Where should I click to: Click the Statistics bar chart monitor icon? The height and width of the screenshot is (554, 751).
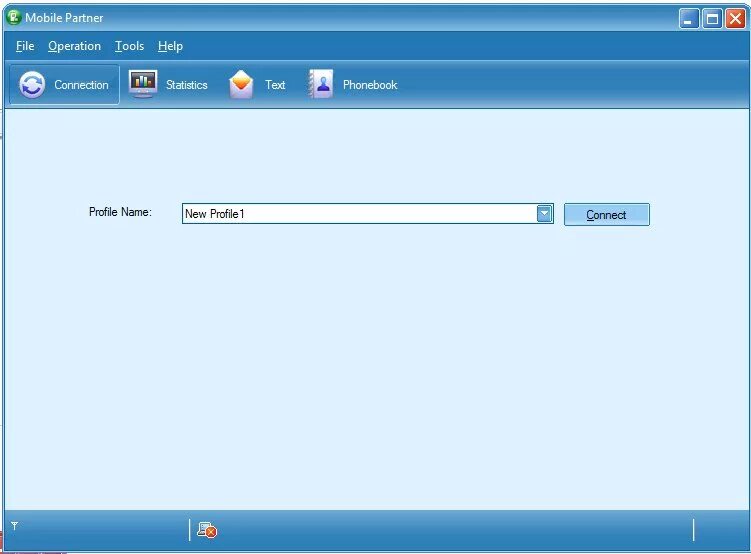tap(143, 84)
